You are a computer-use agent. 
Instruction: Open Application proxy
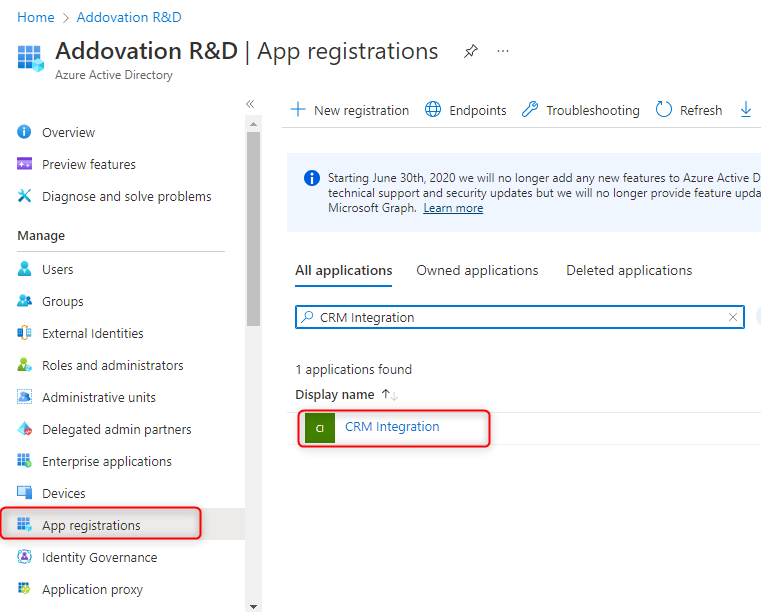92,590
